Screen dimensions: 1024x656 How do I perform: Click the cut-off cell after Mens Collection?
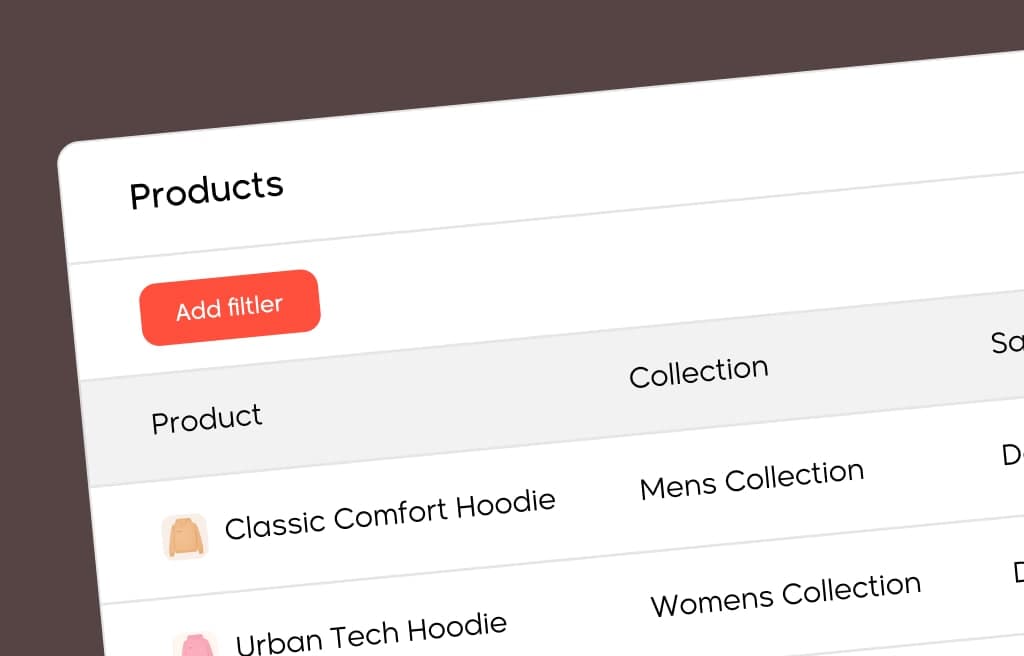[1012, 453]
